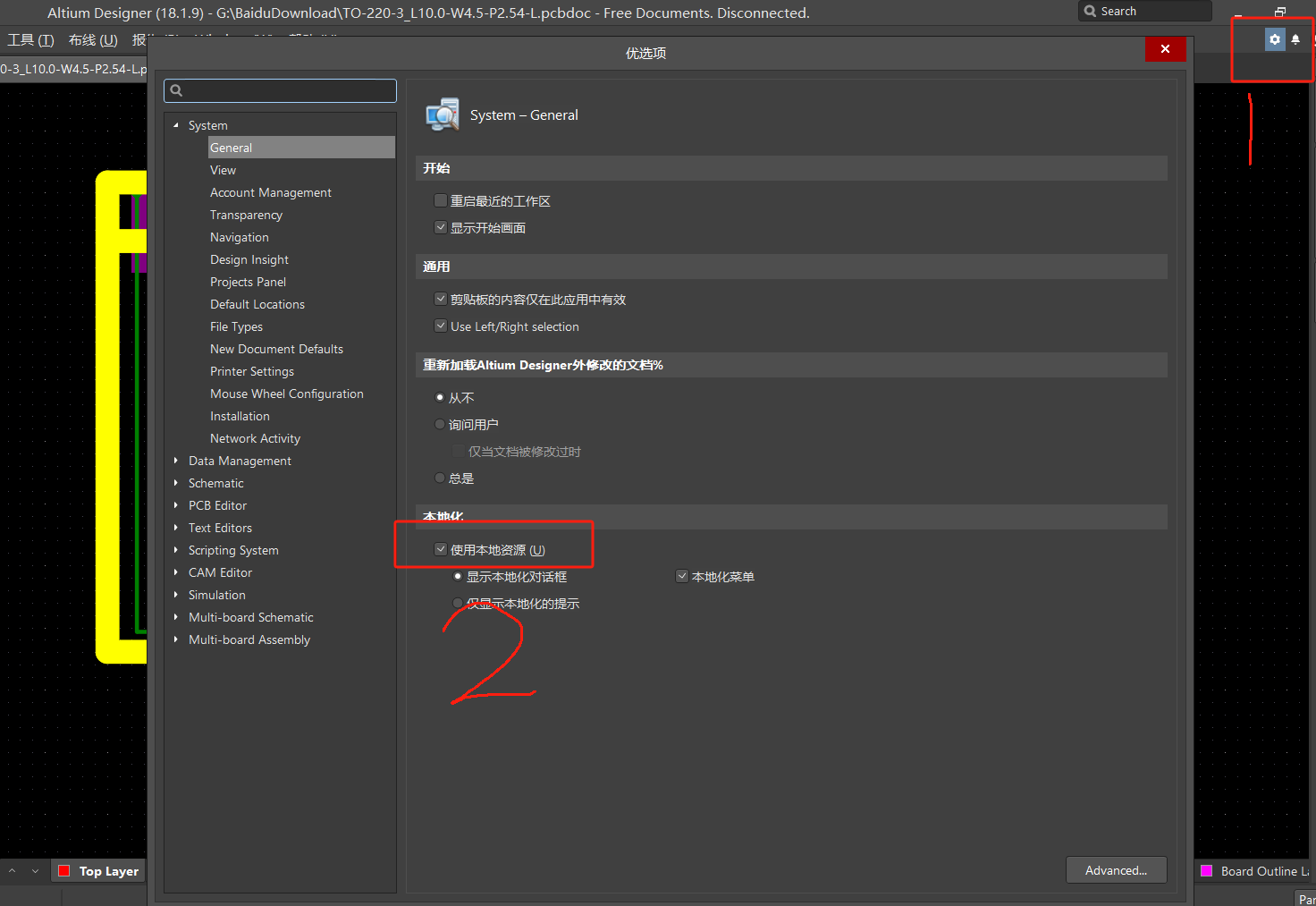
Task: Select the 询问用户 radio option
Action: pos(440,424)
